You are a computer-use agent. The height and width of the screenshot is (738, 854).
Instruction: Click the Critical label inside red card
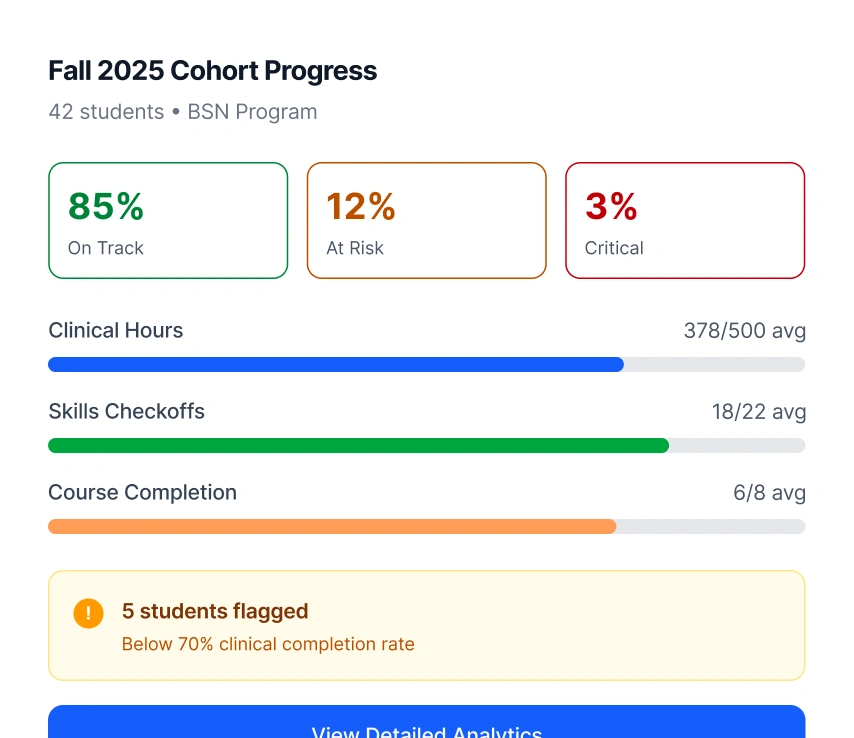613,248
